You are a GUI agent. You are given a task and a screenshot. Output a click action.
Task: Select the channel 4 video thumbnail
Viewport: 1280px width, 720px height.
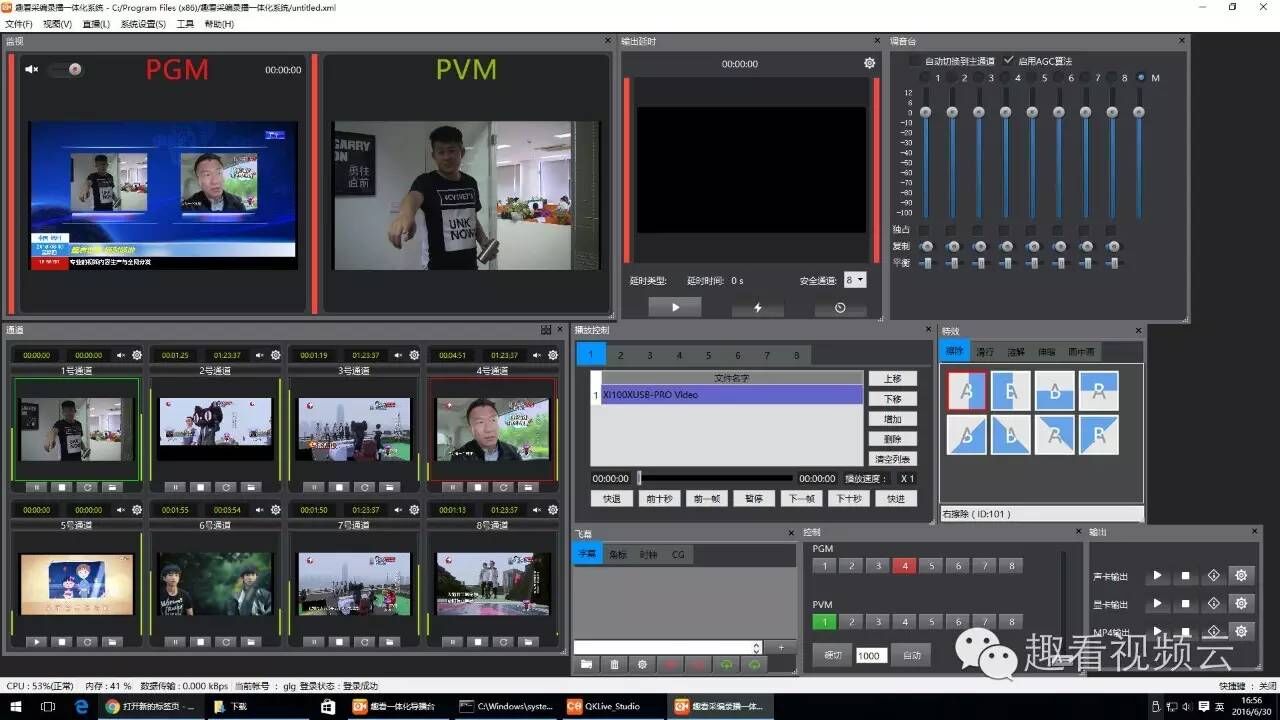(492, 429)
